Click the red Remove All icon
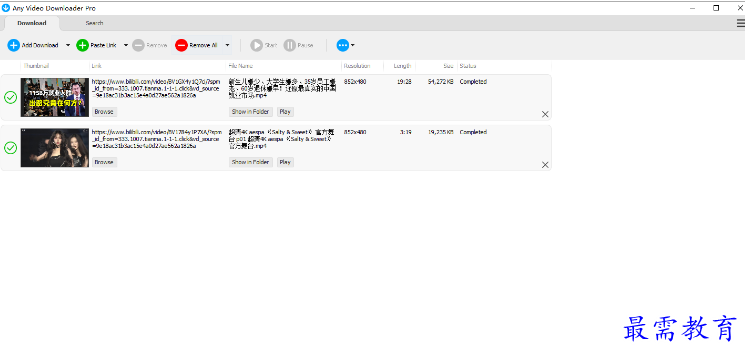Viewport: 745px width, 360px height. (181, 45)
